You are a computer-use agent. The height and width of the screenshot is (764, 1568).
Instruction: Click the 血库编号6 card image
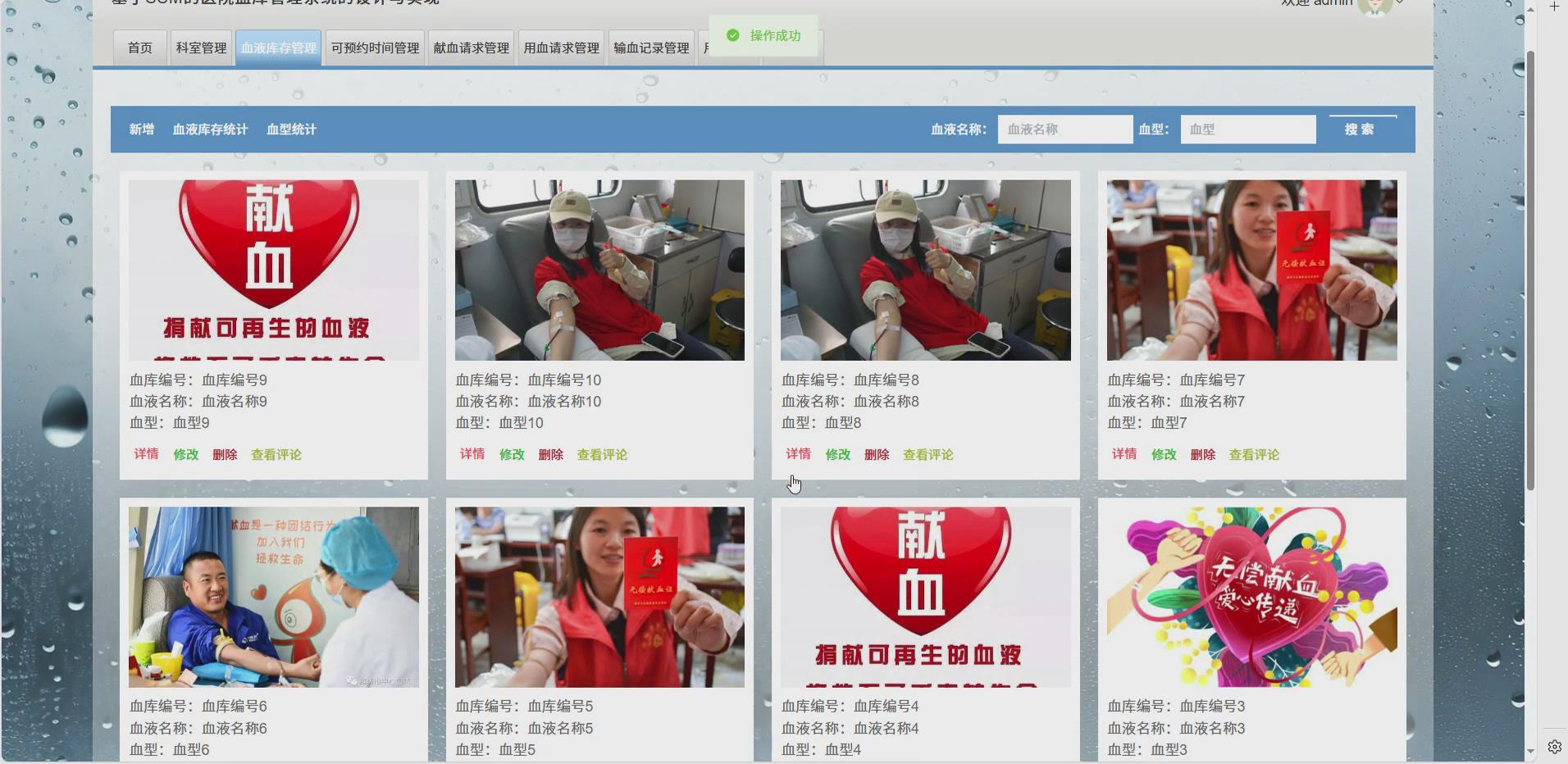pyautogui.click(x=274, y=597)
